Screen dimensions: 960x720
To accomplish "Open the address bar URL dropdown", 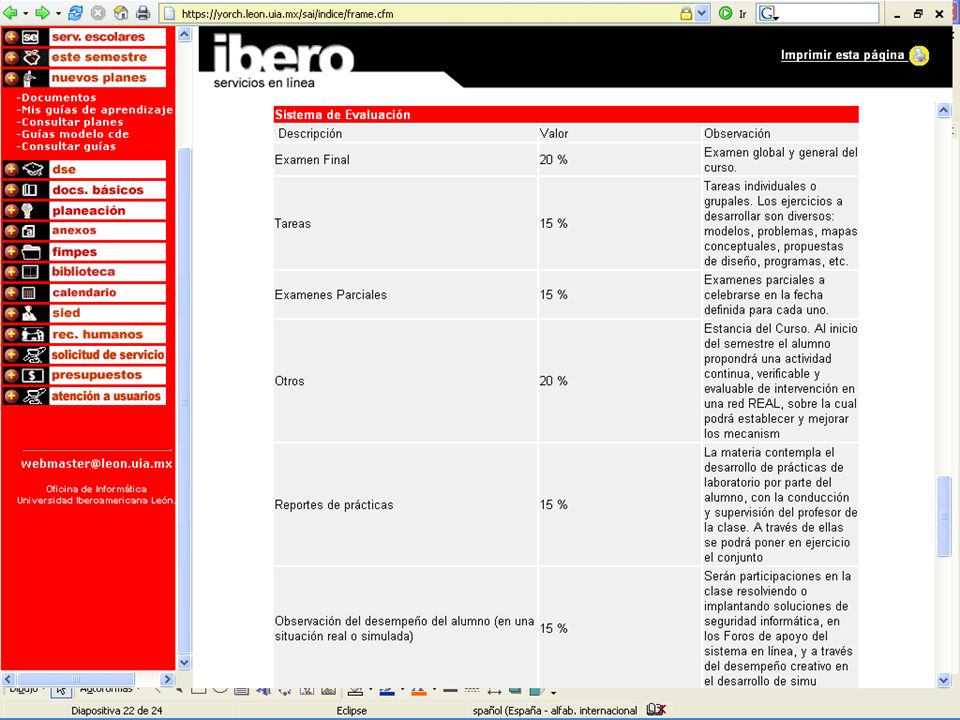I will pyautogui.click(x=702, y=13).
